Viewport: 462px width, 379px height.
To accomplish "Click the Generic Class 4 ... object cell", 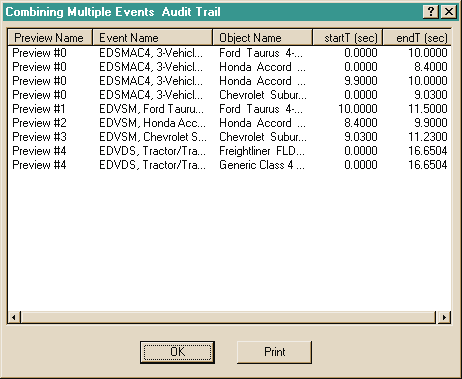I will [262, 165].
